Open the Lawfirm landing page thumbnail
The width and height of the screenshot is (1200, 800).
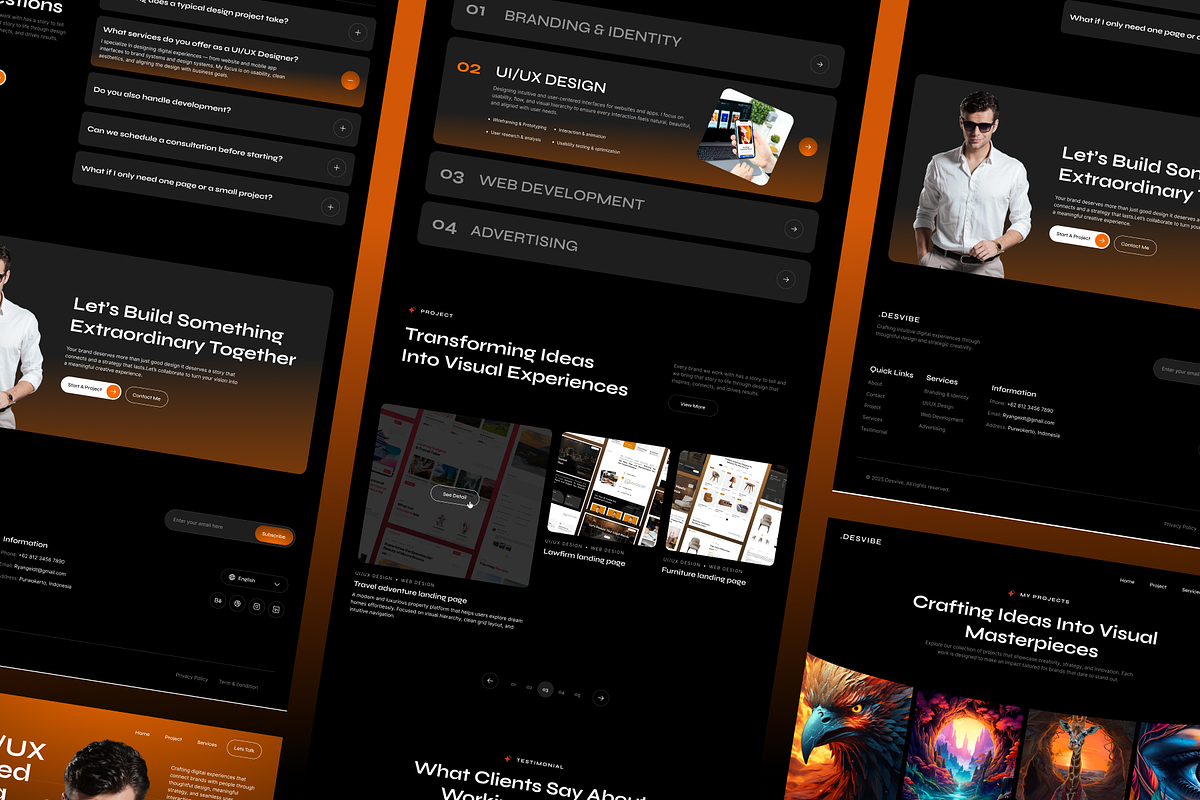pos(607,489)
